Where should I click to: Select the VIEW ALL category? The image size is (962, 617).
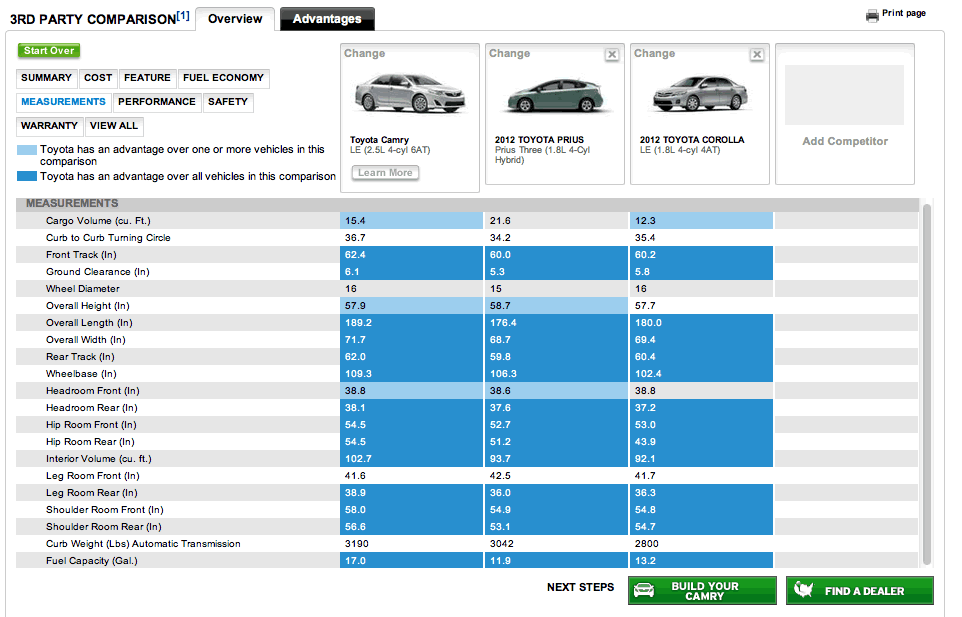(x=114, y=126)
